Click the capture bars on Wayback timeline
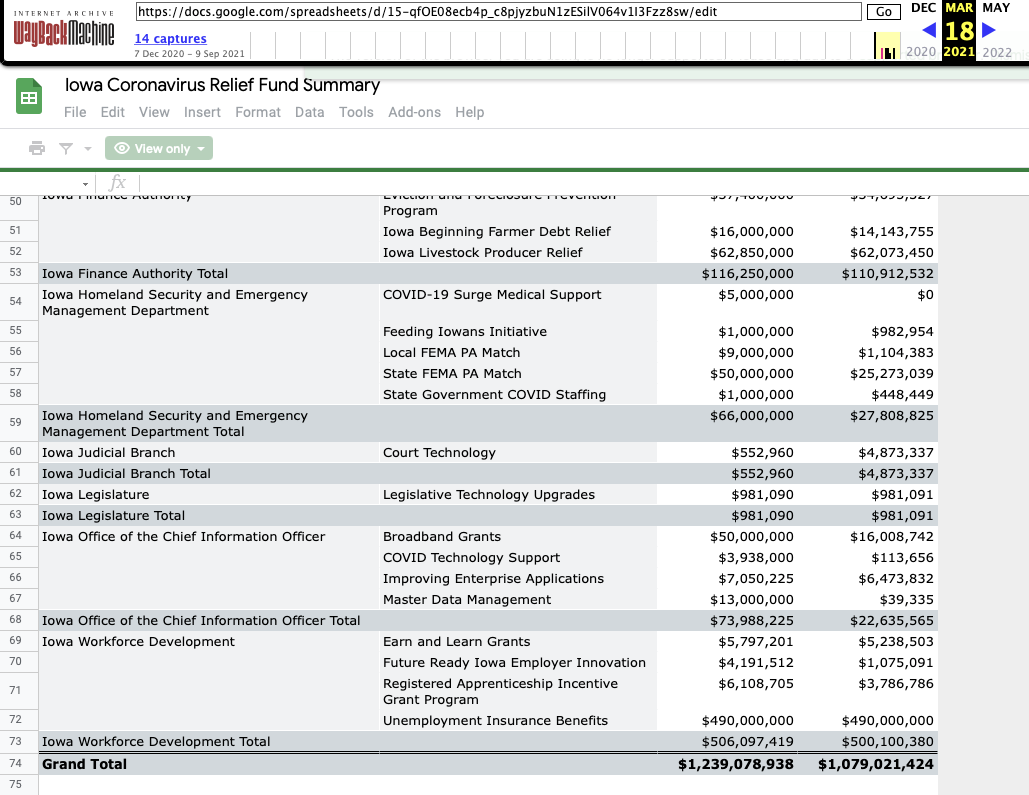 pos(887,46)
